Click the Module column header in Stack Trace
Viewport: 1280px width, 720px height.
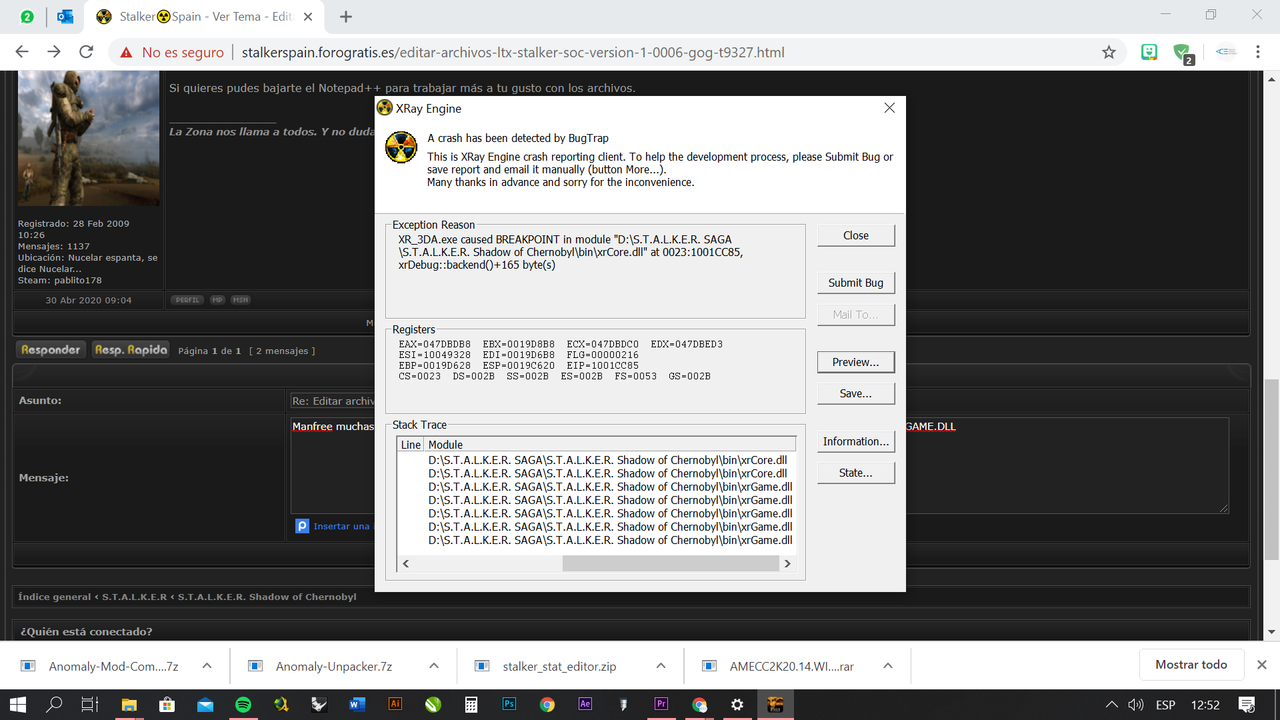[x=610, y=444]
